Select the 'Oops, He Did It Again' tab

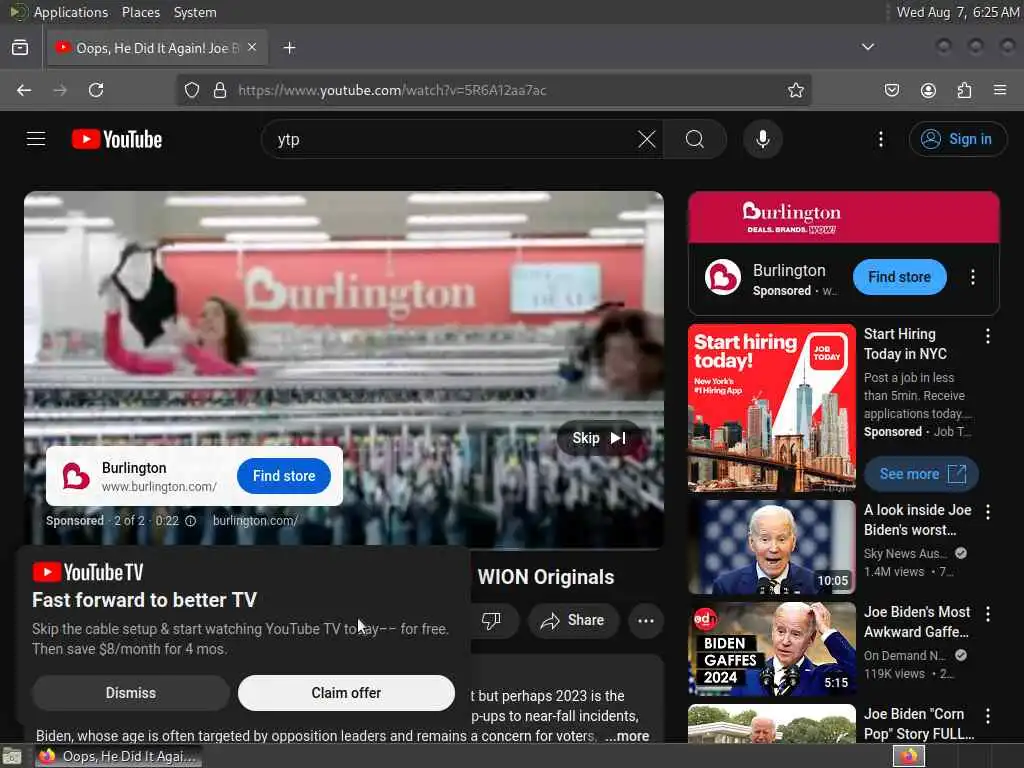(157, 48)
